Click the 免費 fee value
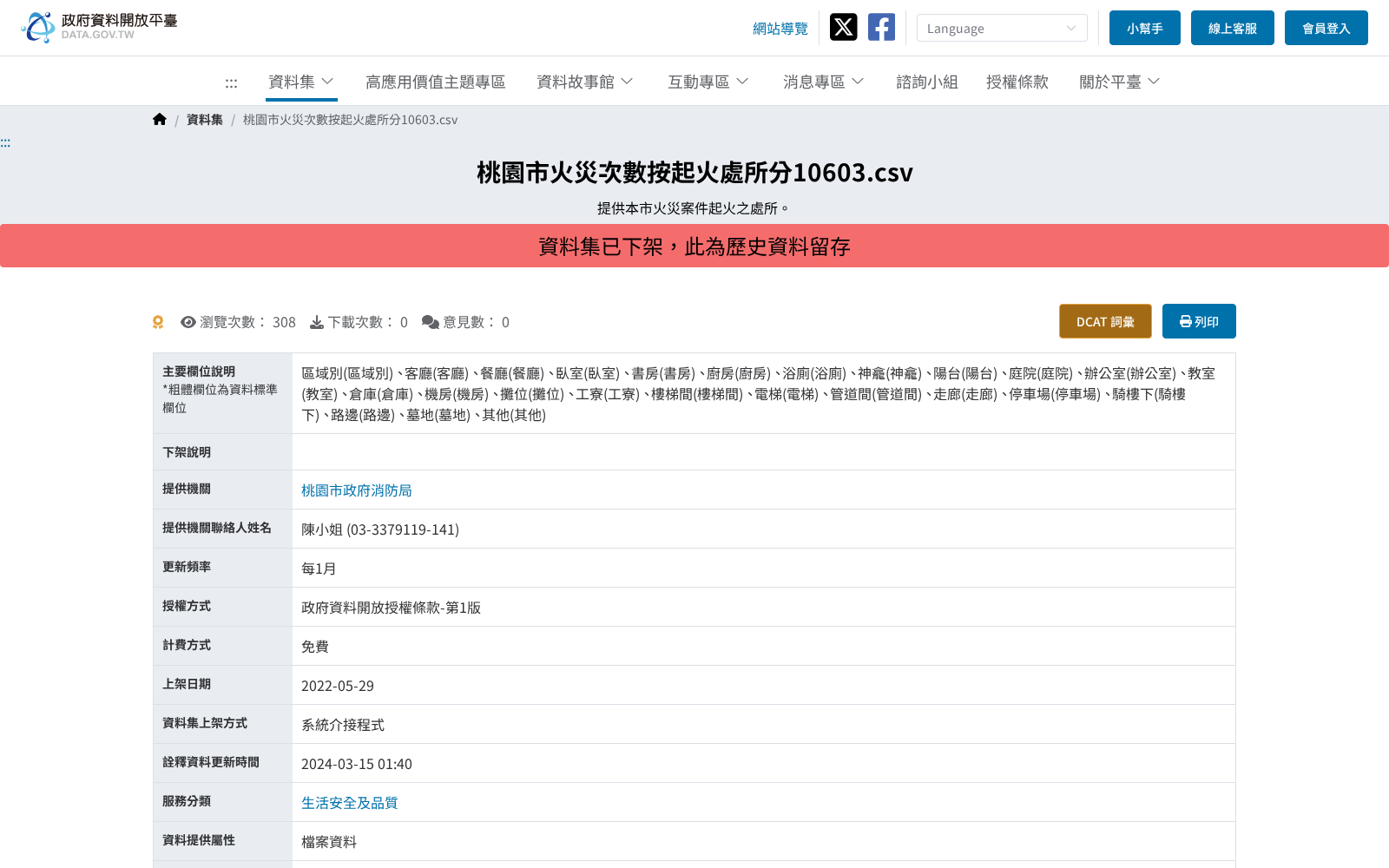 coord(315,647)
